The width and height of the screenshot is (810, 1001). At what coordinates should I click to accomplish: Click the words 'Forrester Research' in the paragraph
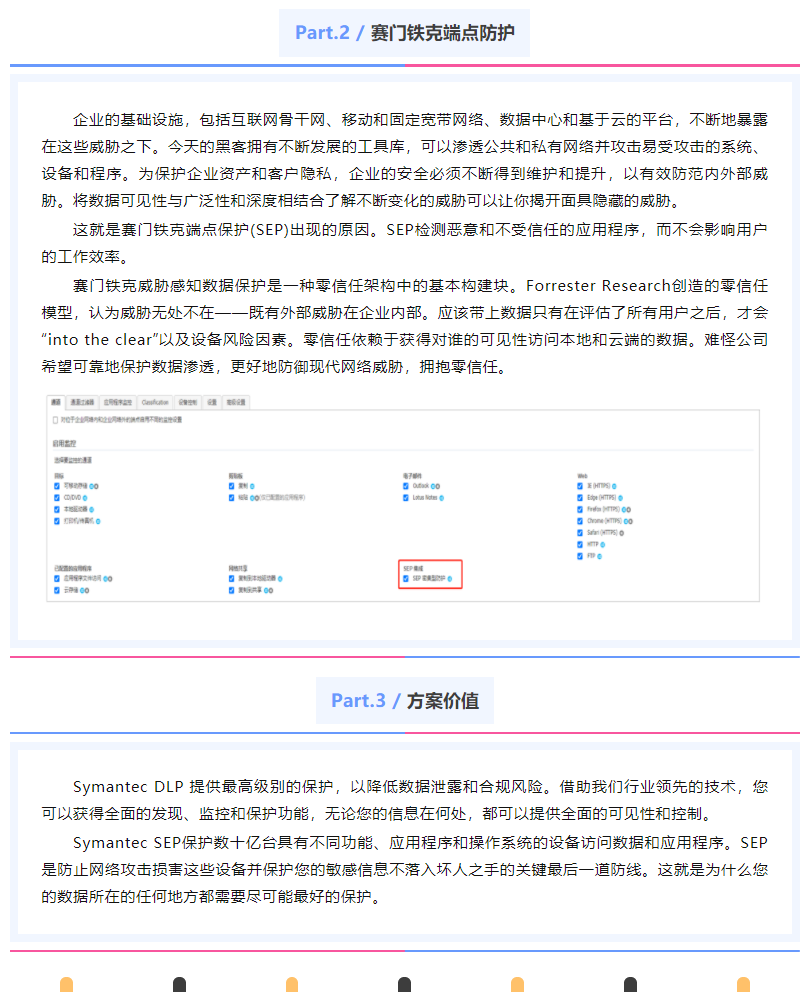pos(597,285)
